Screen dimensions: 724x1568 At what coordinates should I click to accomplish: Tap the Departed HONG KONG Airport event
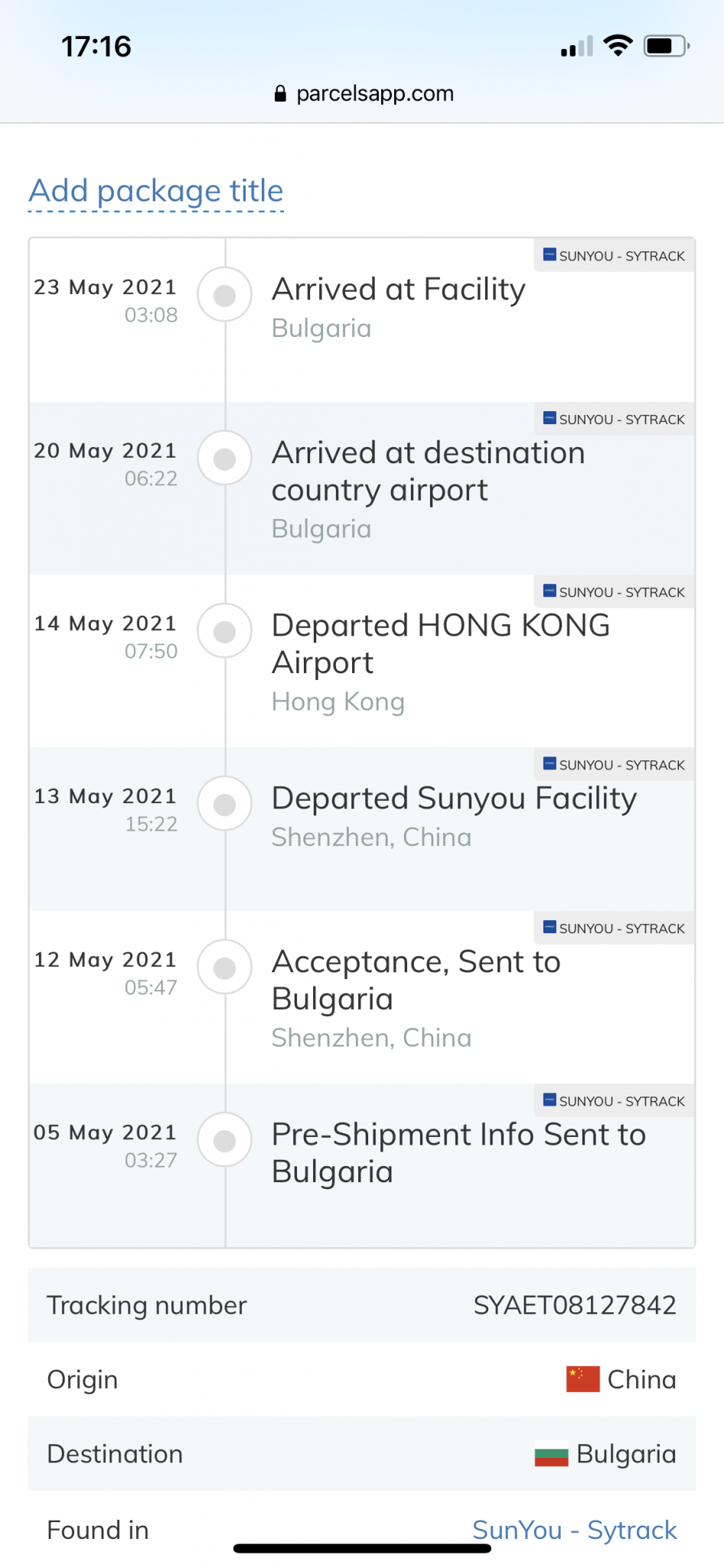click(440, 644)
